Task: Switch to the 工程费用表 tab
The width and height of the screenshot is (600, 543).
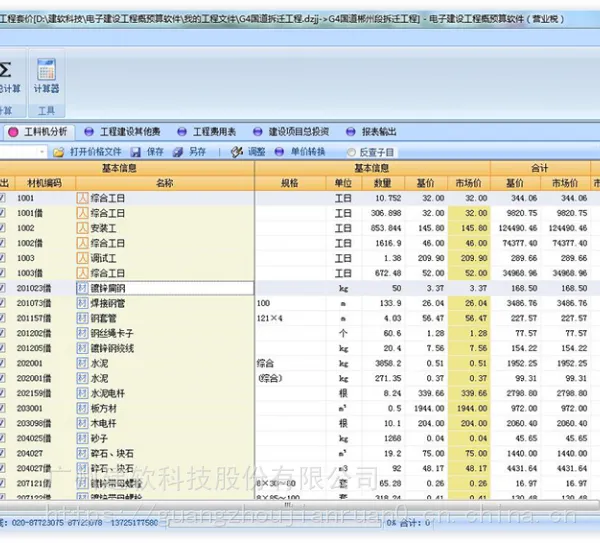Action: point(207,132)
